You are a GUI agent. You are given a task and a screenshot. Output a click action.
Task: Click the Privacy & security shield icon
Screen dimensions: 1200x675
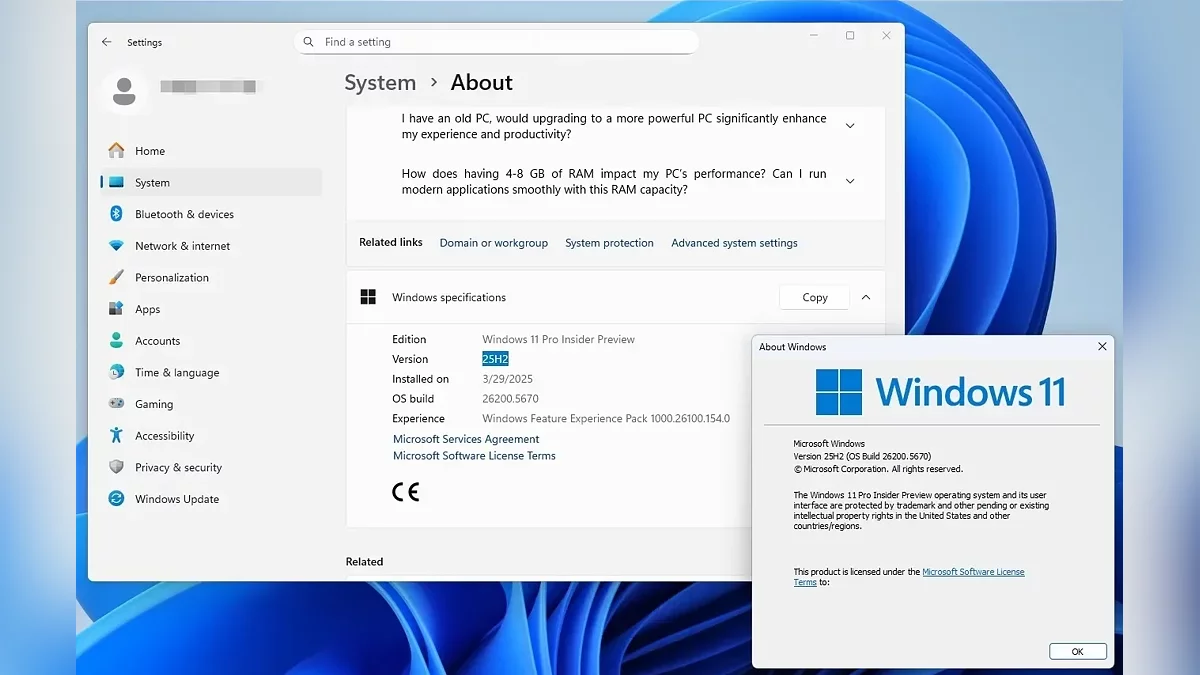(117, 467)
